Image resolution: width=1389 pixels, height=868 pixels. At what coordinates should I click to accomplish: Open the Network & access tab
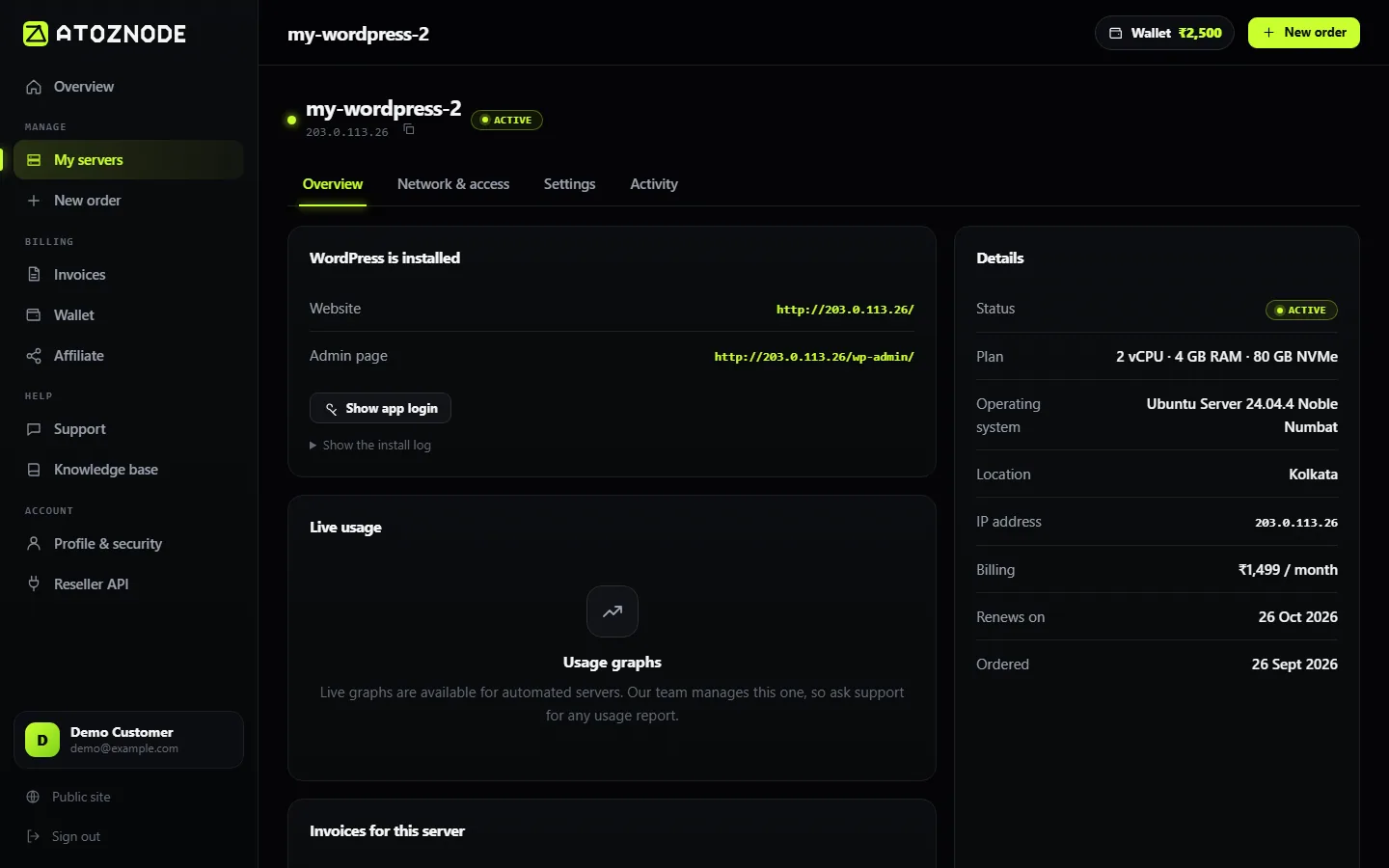coord(453,184)
